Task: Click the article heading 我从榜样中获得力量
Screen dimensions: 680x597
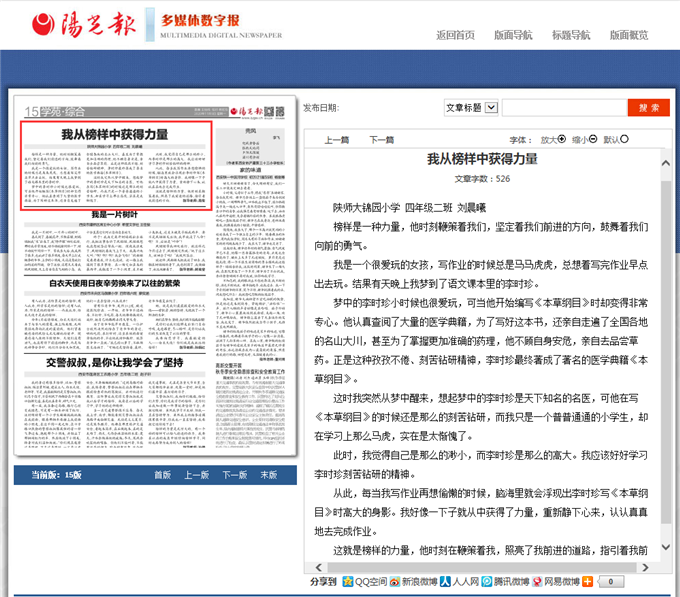Action: [x=482, y=159]
